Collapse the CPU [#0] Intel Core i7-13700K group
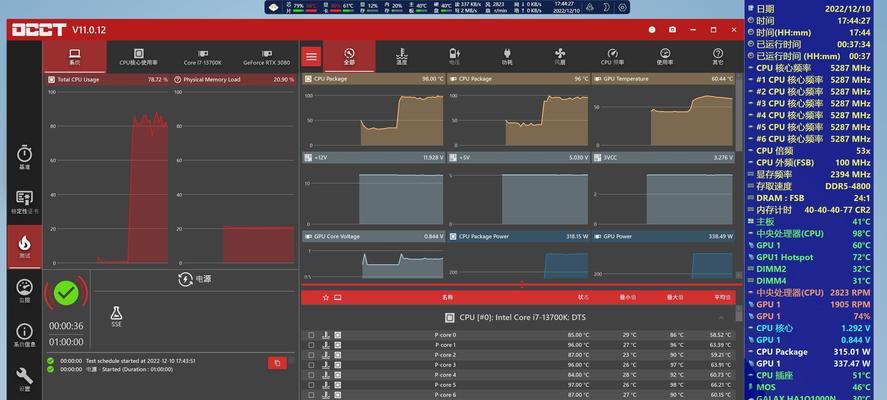Image resolution: width=887 pixels, height=400 pixels. click(x=721, y=317)
